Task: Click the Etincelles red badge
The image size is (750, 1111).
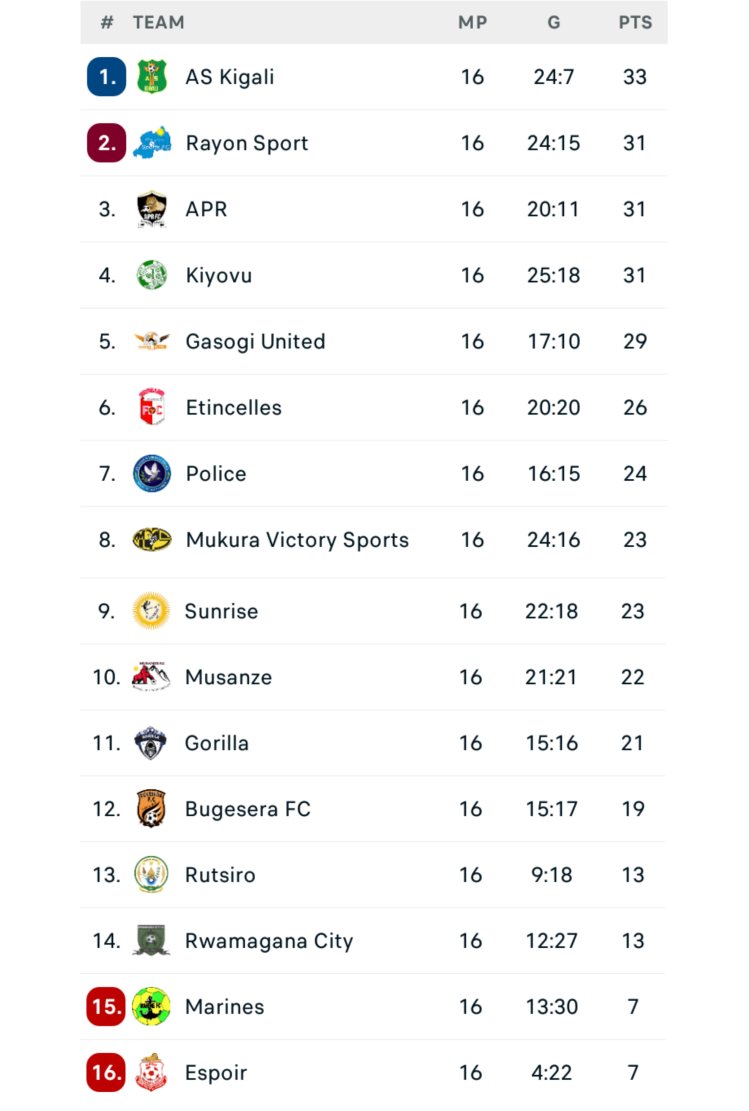Action: pos(152,407)
